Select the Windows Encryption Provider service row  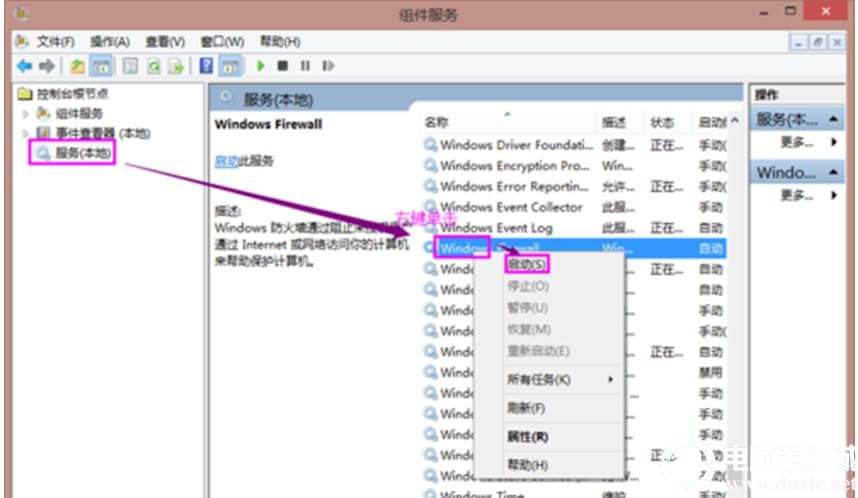coord(575,166)
